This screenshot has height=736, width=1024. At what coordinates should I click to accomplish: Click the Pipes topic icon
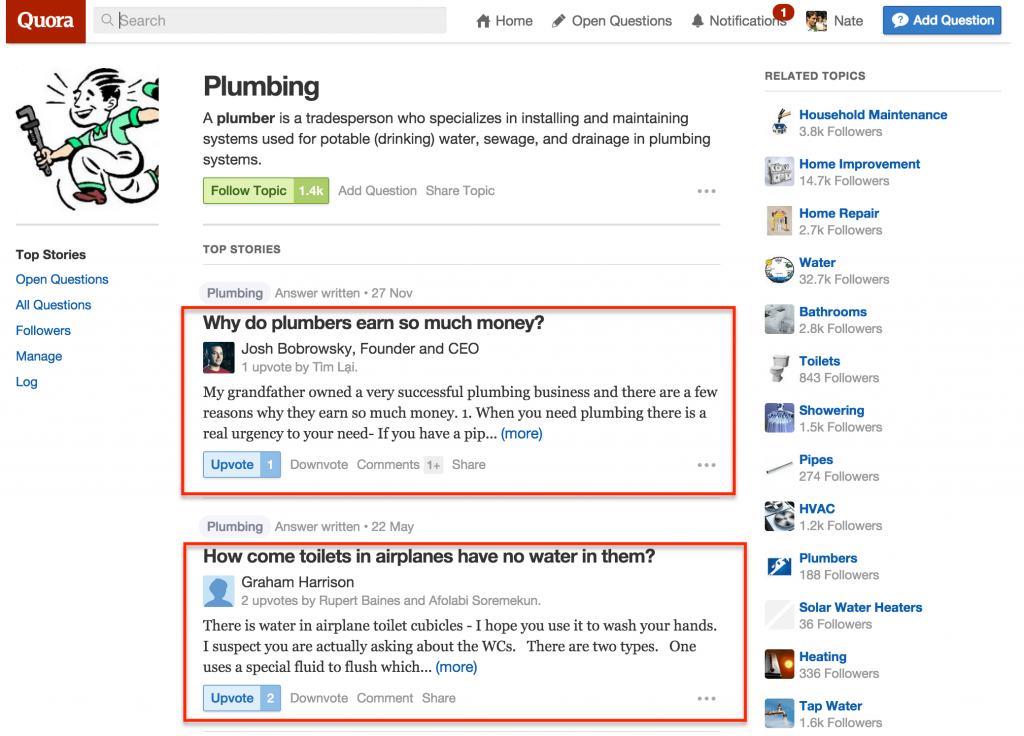point(779,467)
